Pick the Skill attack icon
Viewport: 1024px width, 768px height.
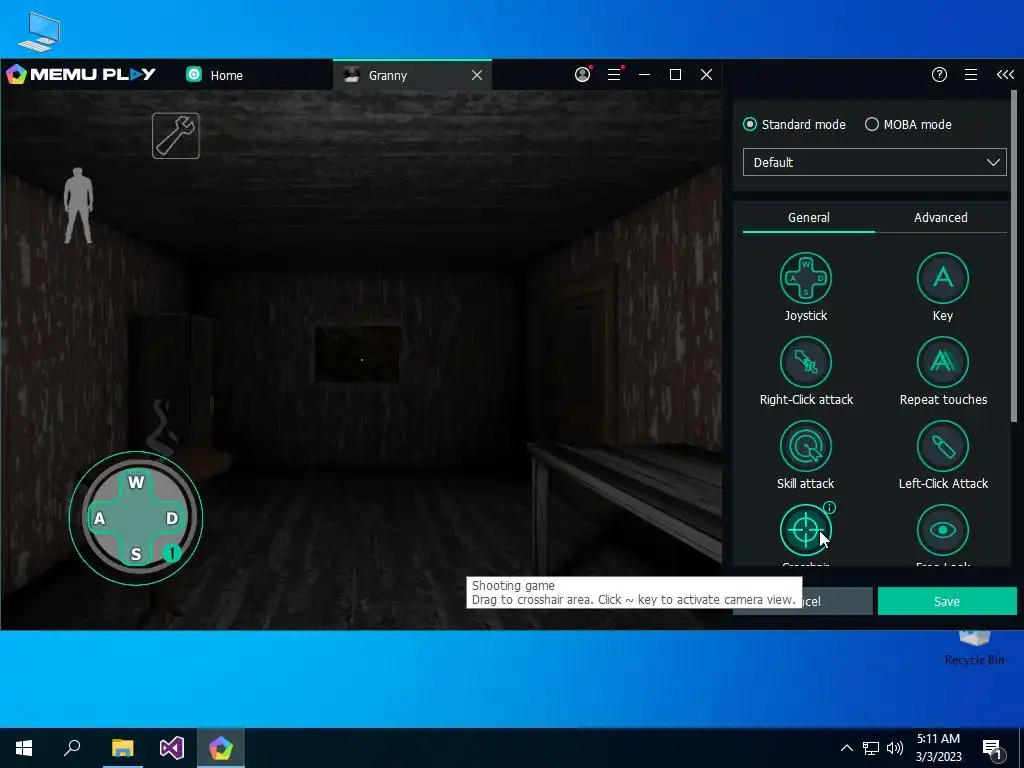(x=805, y=446)
